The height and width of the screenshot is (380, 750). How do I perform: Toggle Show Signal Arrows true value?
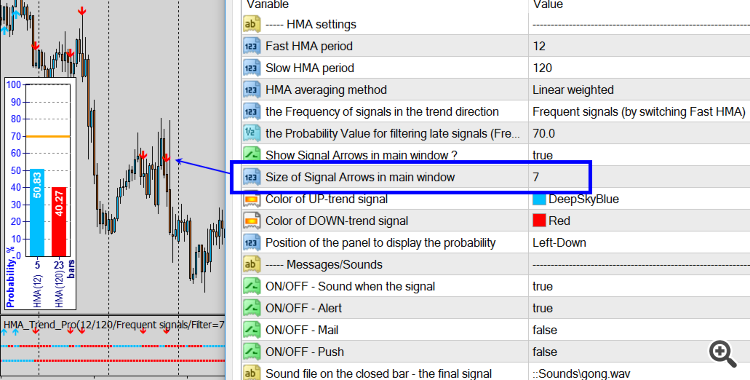click(542, 156)
